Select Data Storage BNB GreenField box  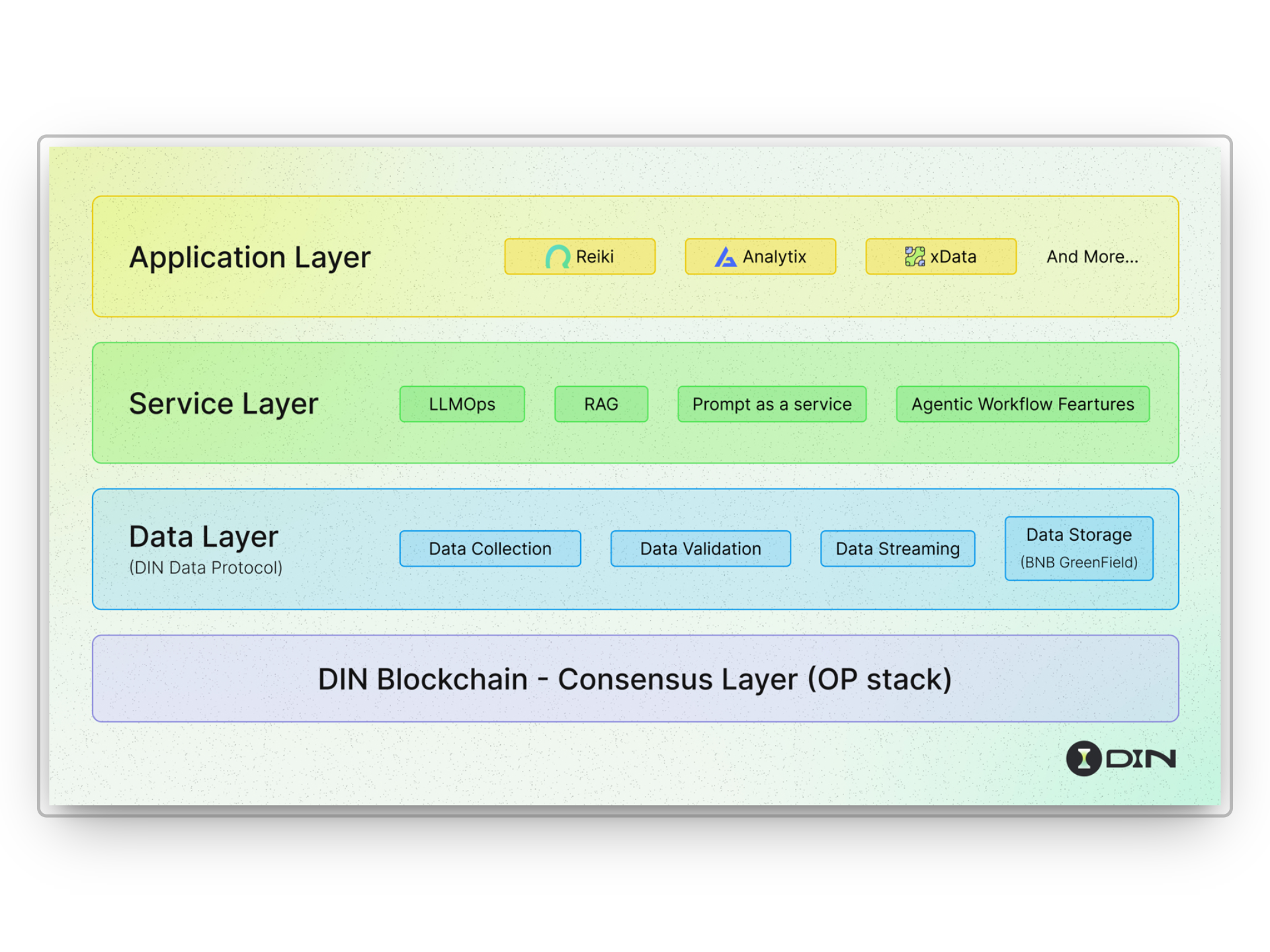pos(1079,549)
